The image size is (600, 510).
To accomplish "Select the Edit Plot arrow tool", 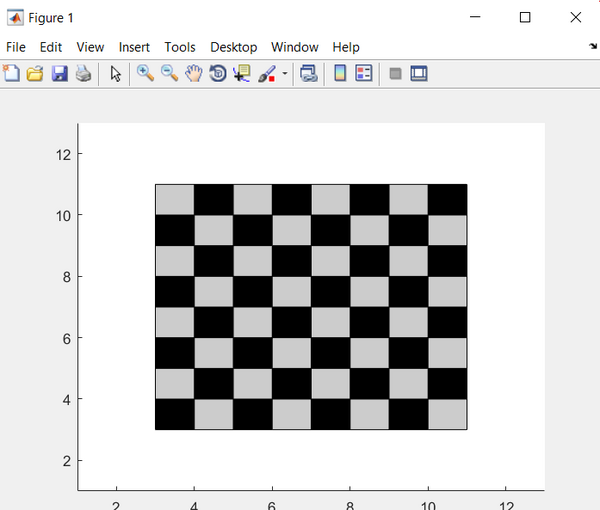I will pos(115,73).
